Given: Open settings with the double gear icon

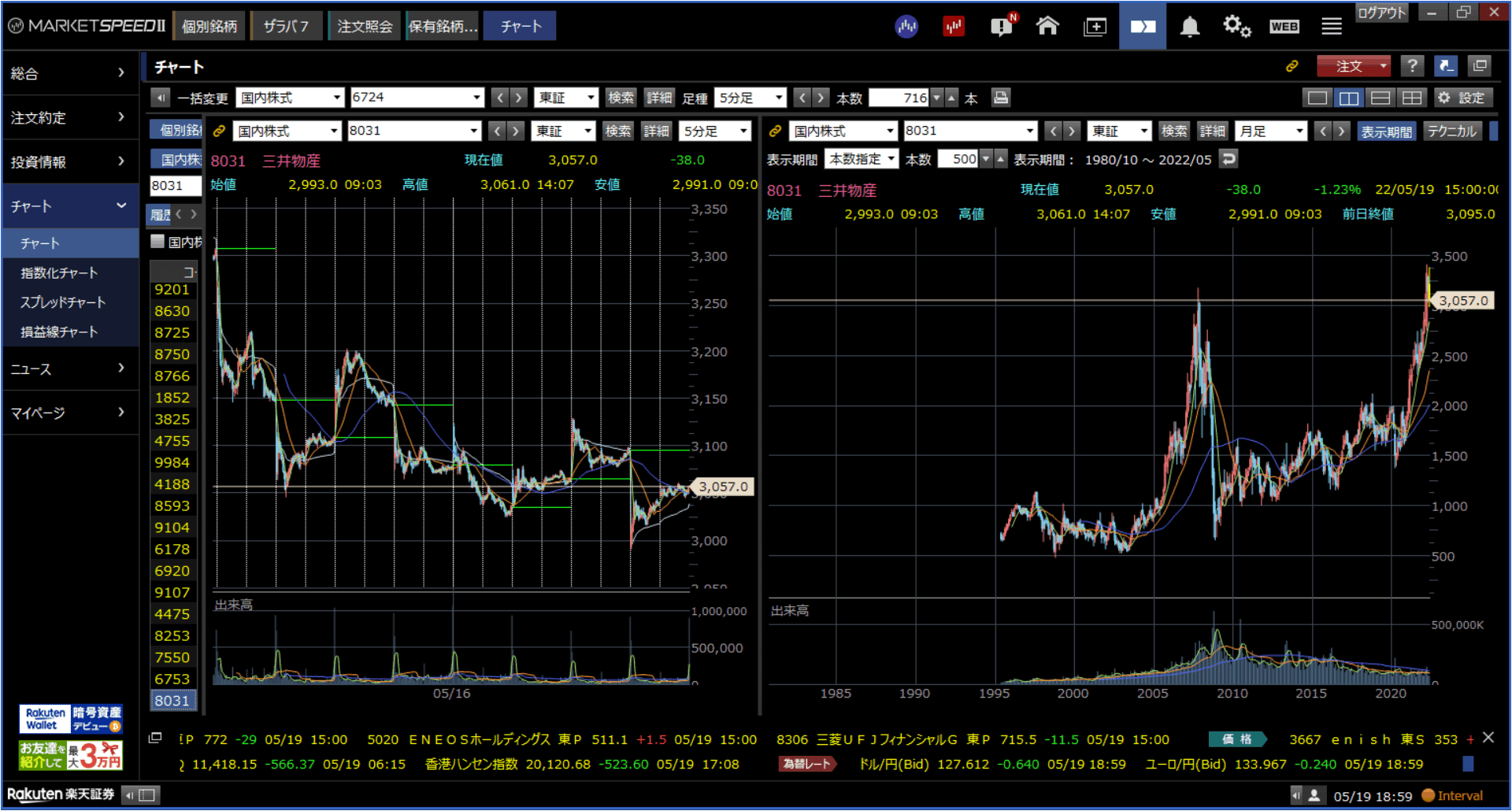Looking at the screenshot, I should 1236,26.
